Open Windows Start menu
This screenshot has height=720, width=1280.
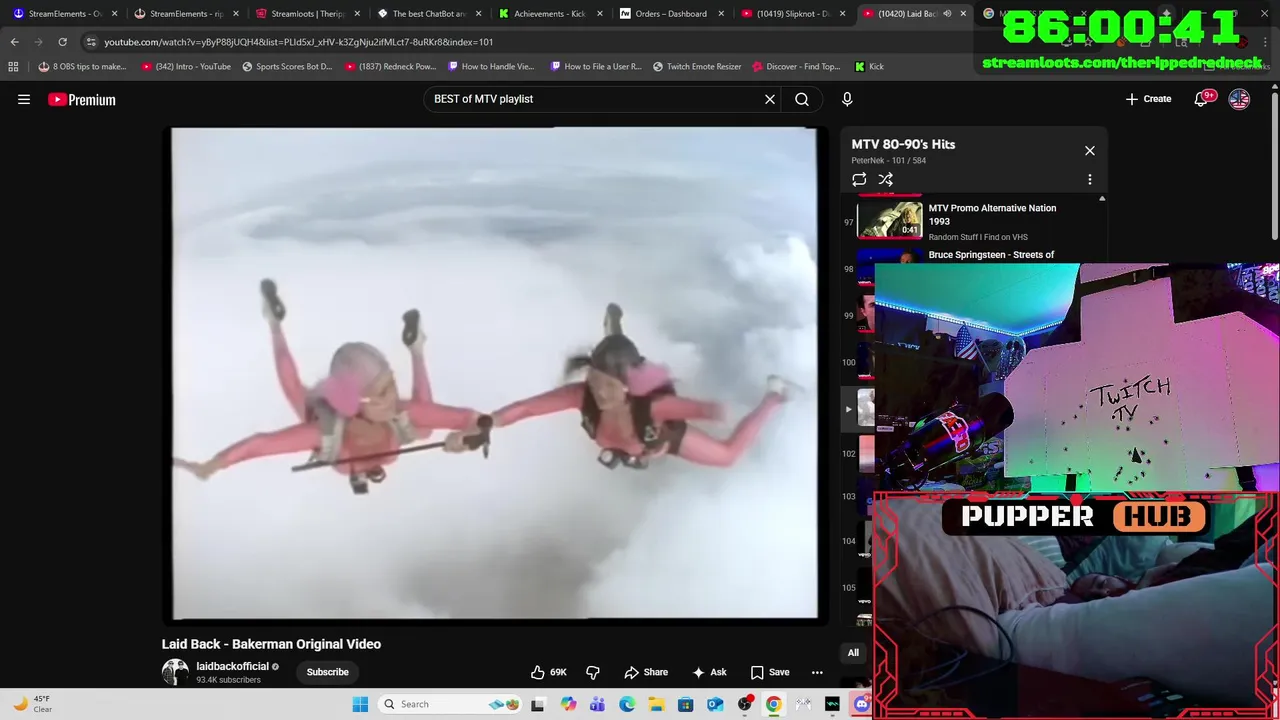[x=360, y=704]
